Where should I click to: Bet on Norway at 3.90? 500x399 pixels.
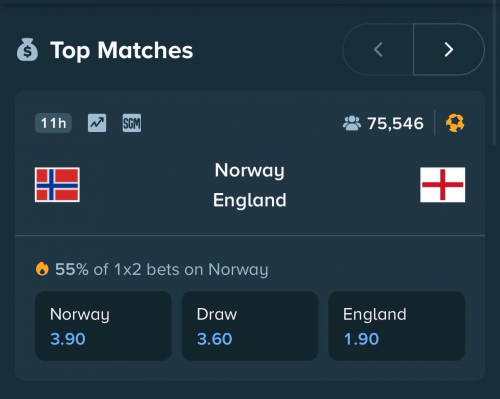coord(103,326)
